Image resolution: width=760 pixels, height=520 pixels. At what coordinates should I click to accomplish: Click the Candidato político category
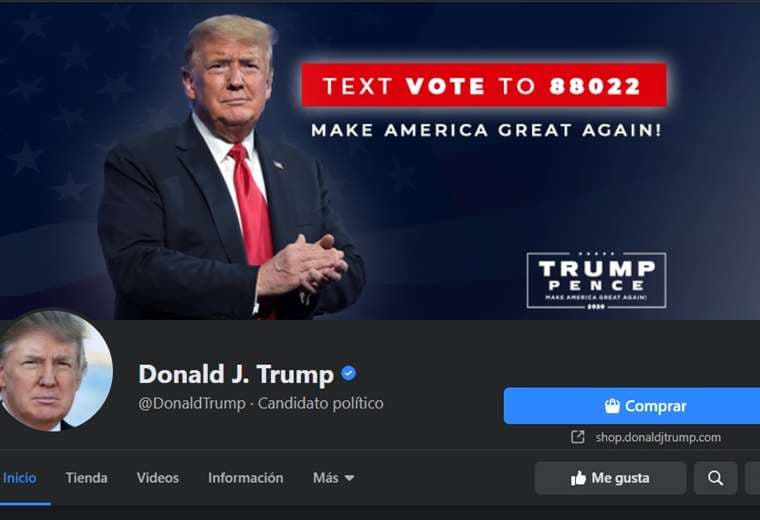320,403
